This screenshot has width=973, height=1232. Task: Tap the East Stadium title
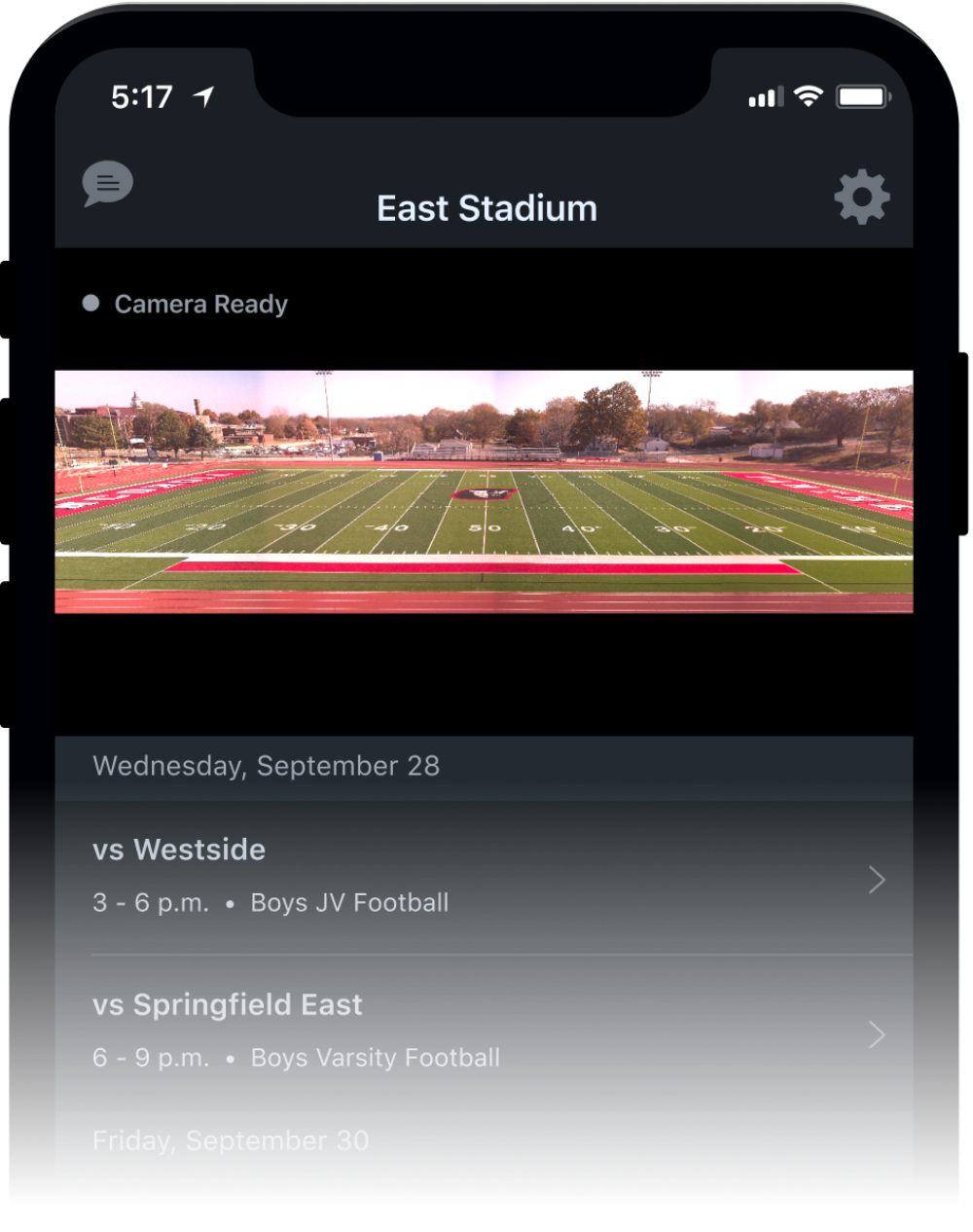click(x=487, y=207)
